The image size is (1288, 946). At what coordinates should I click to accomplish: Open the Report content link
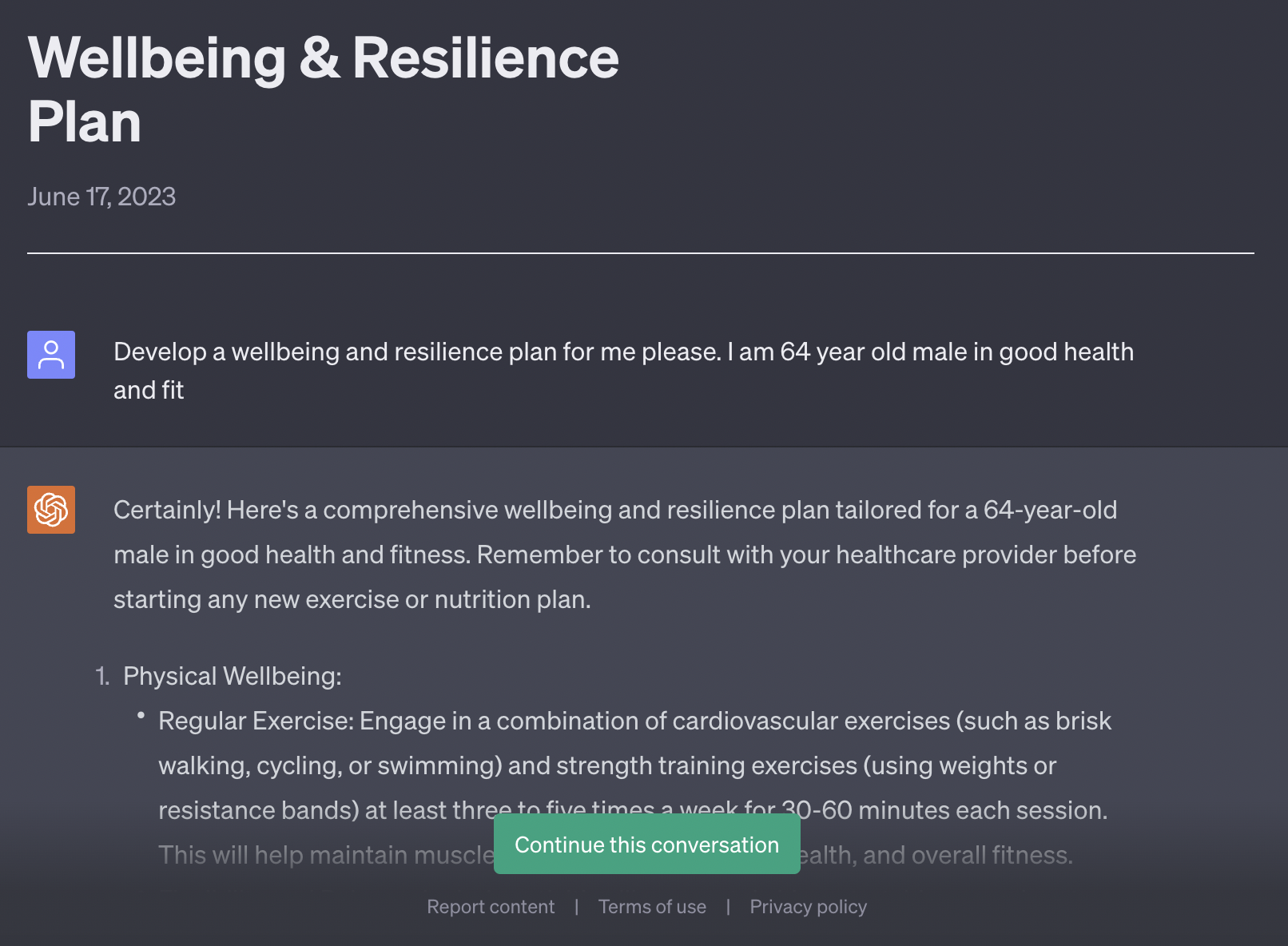click(x=491, y=907)
